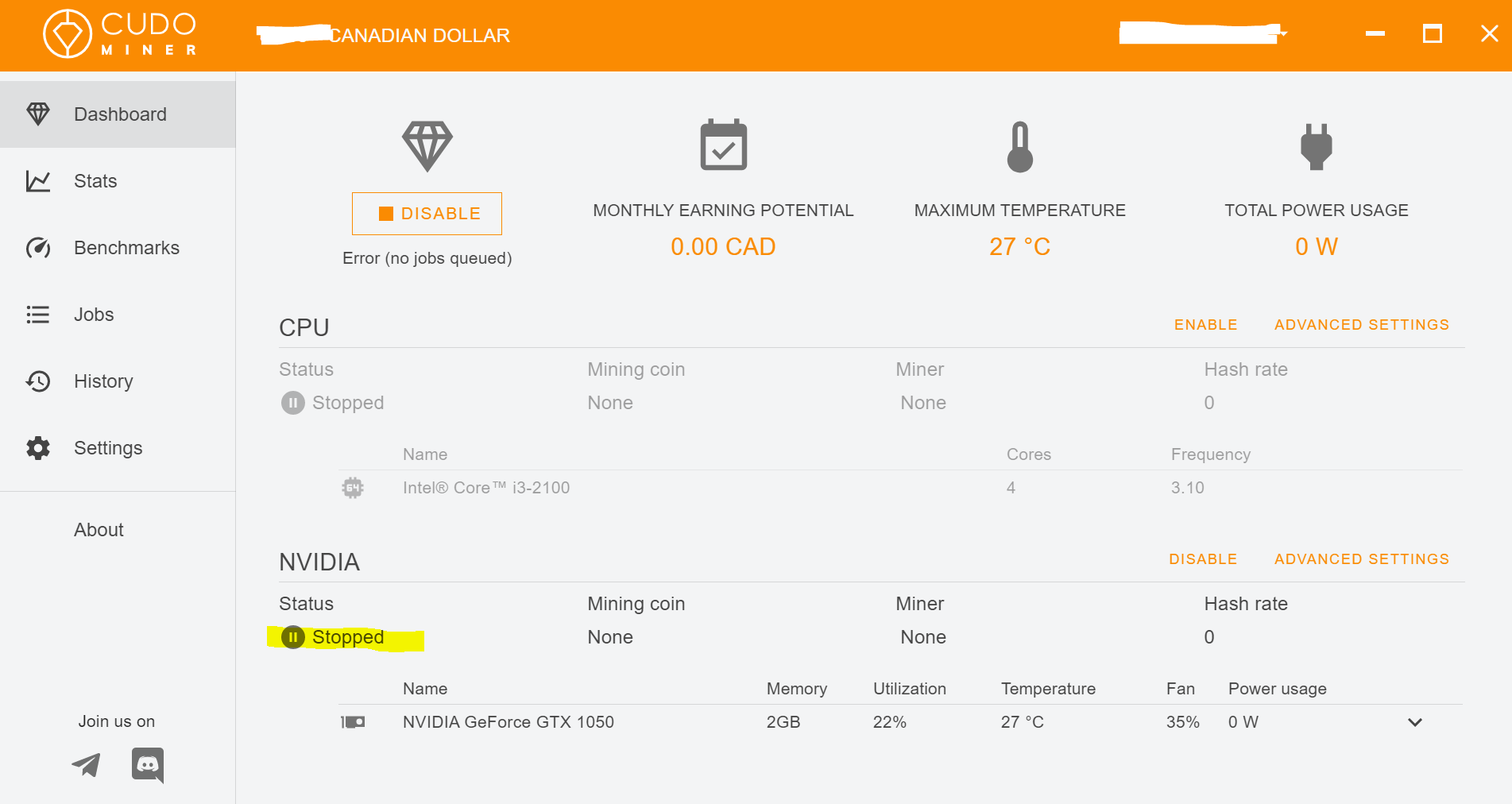Screen dimensions: 1512x804
Task: Click the 22% utilization value
Action: 889,722
